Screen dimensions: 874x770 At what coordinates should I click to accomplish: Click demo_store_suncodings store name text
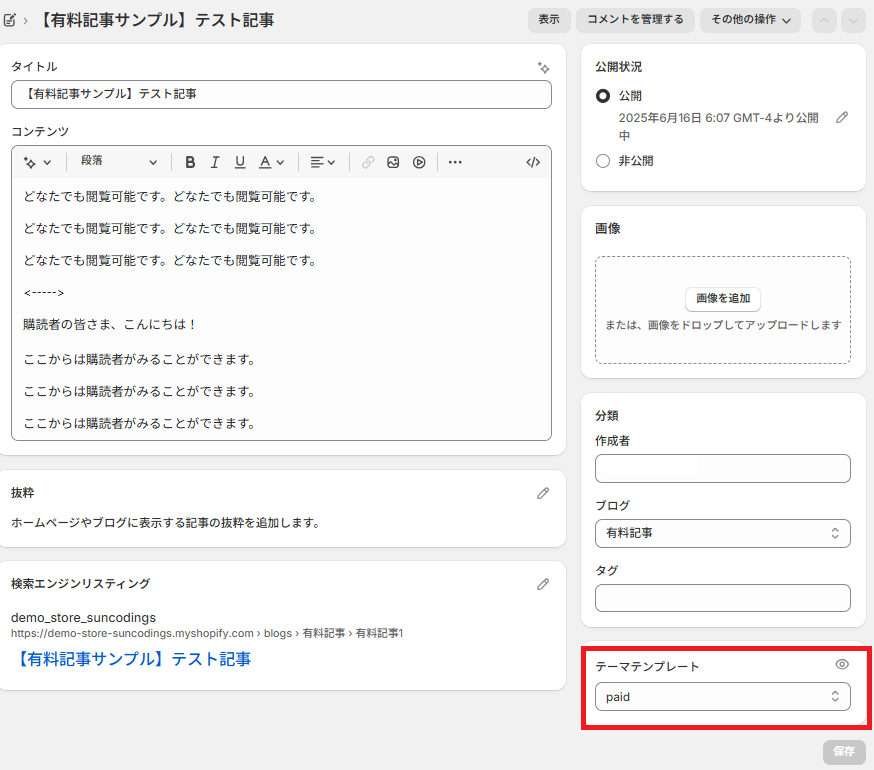click(84, 618)
